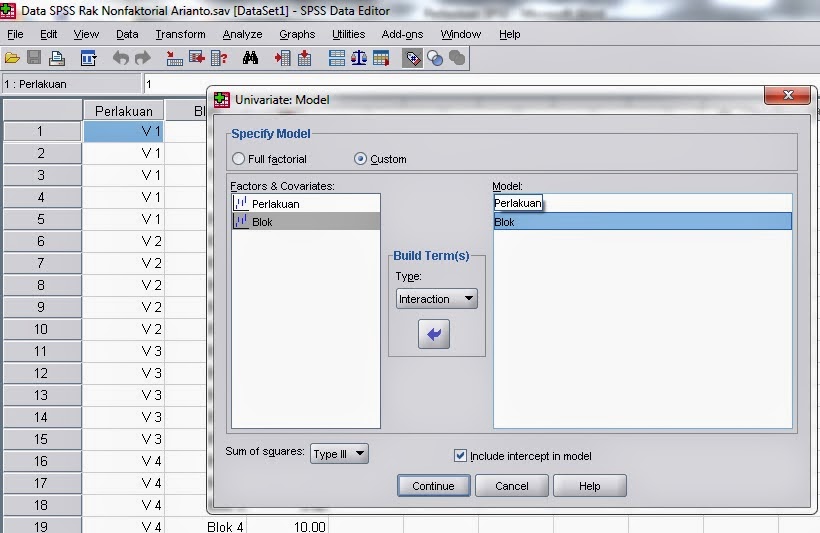This screenshot has height=533, width=820.
Task: Click the Help button in dialog
Action: 589,486
